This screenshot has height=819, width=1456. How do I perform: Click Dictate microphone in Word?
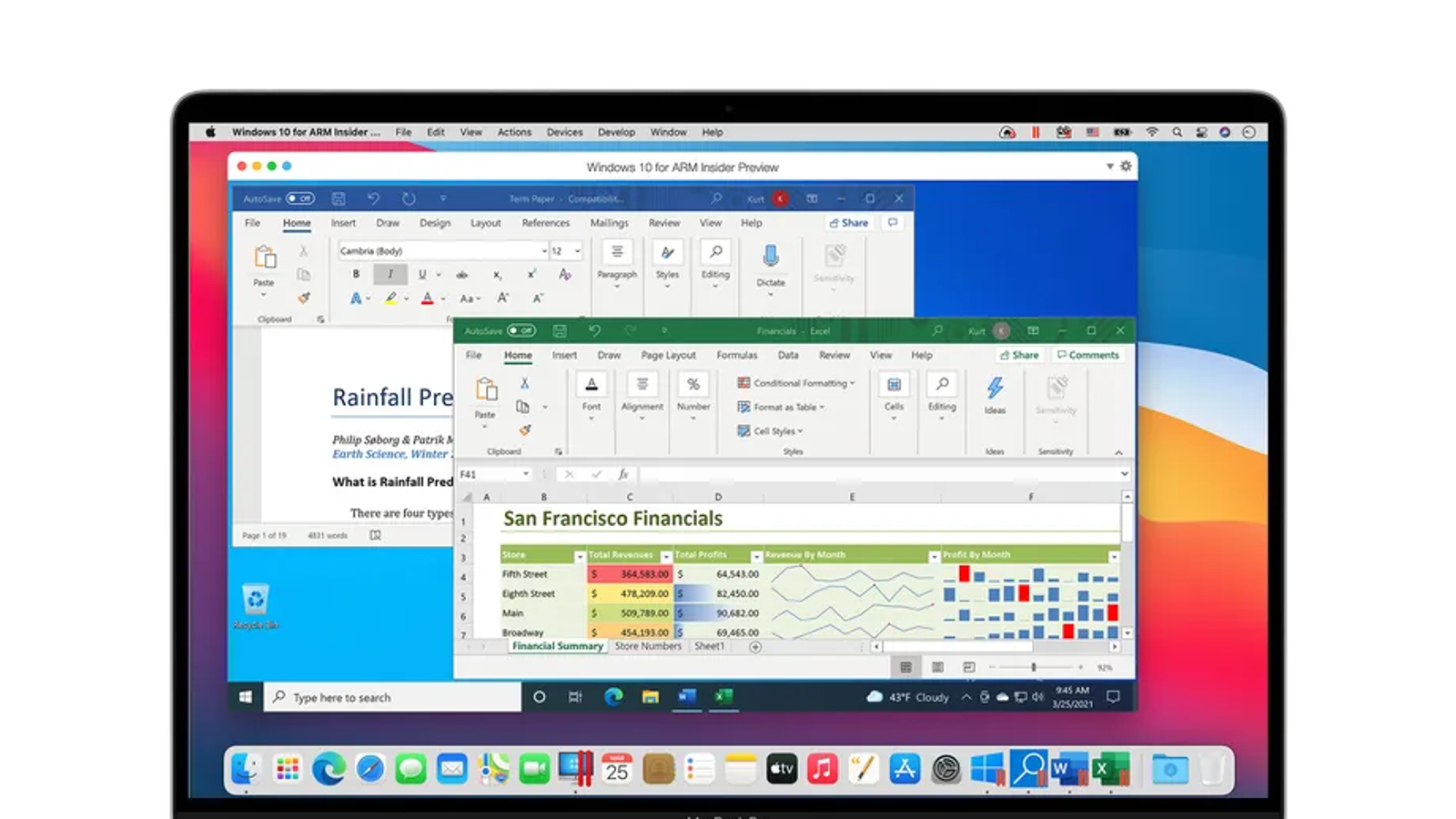(x=771, y=256)
